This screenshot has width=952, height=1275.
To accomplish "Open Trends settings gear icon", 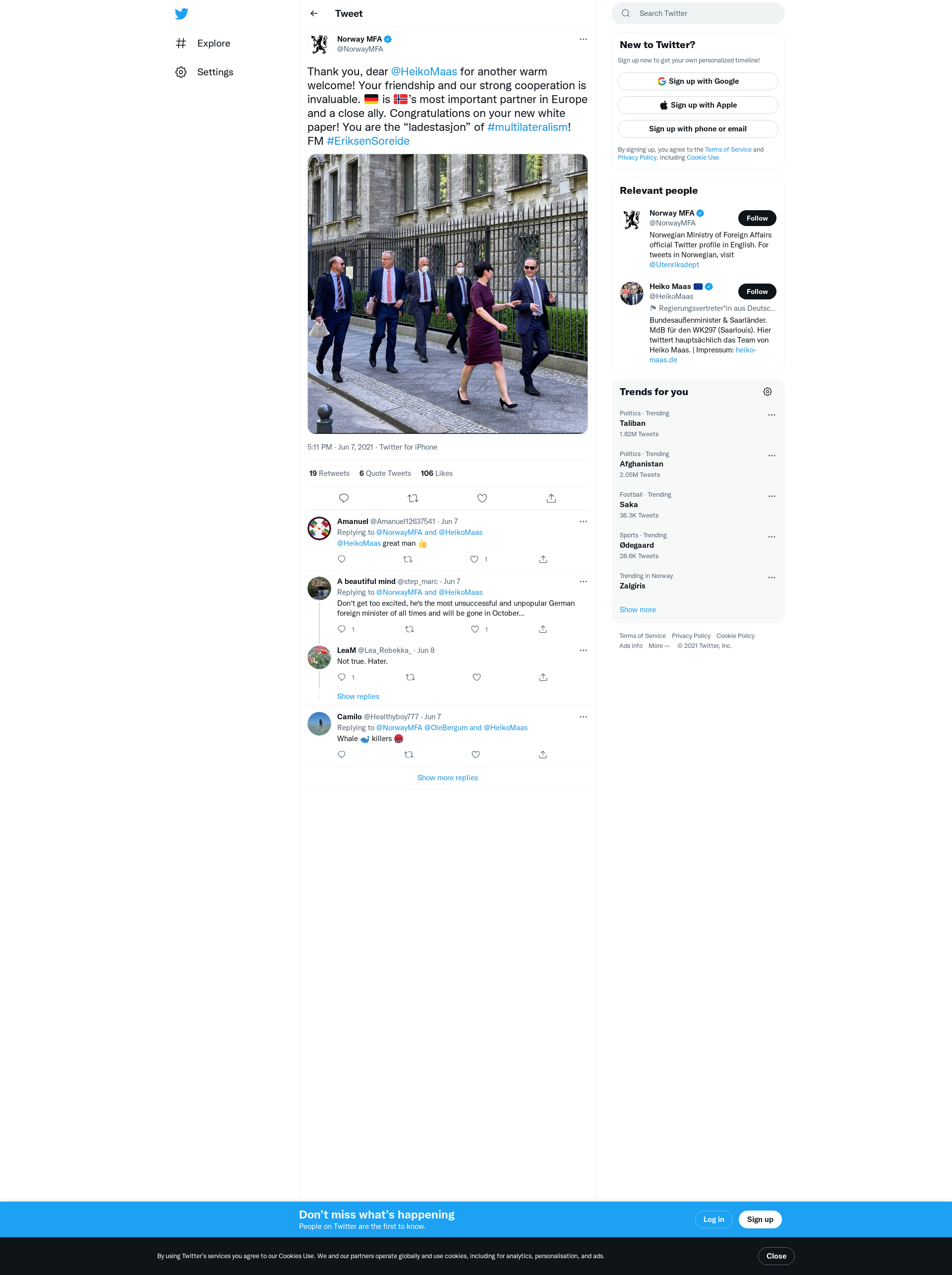I will click(x=767, y=392).
